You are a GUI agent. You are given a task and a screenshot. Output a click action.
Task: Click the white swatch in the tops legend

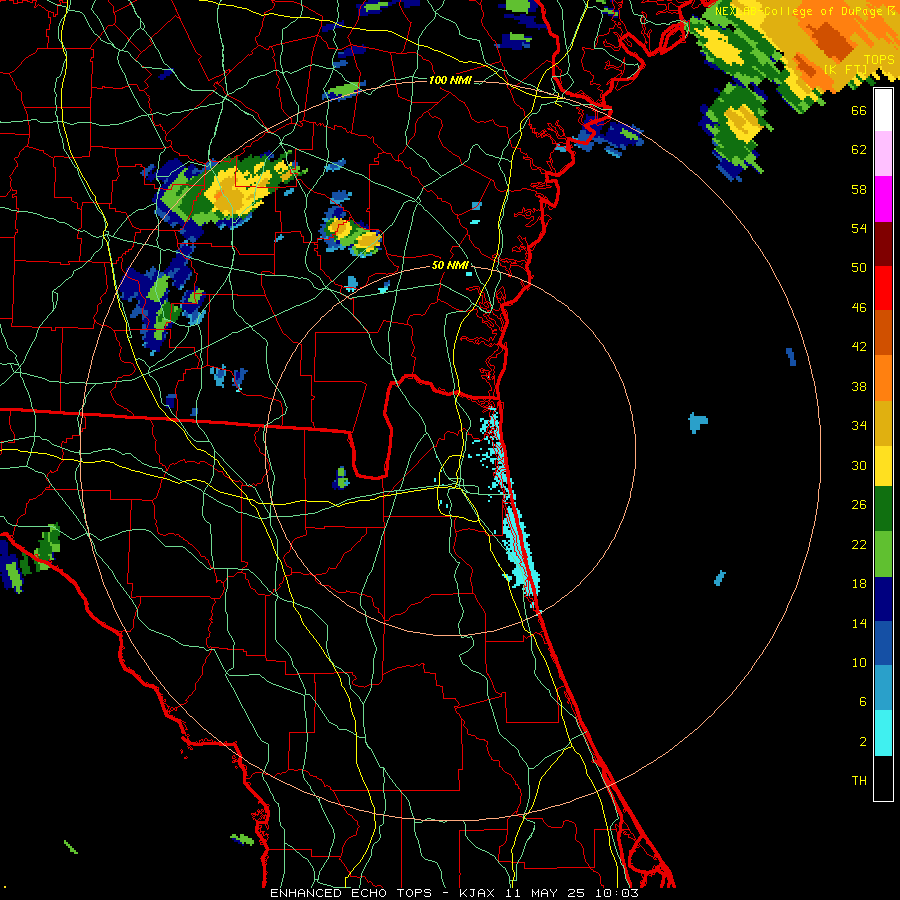point(883,110)
